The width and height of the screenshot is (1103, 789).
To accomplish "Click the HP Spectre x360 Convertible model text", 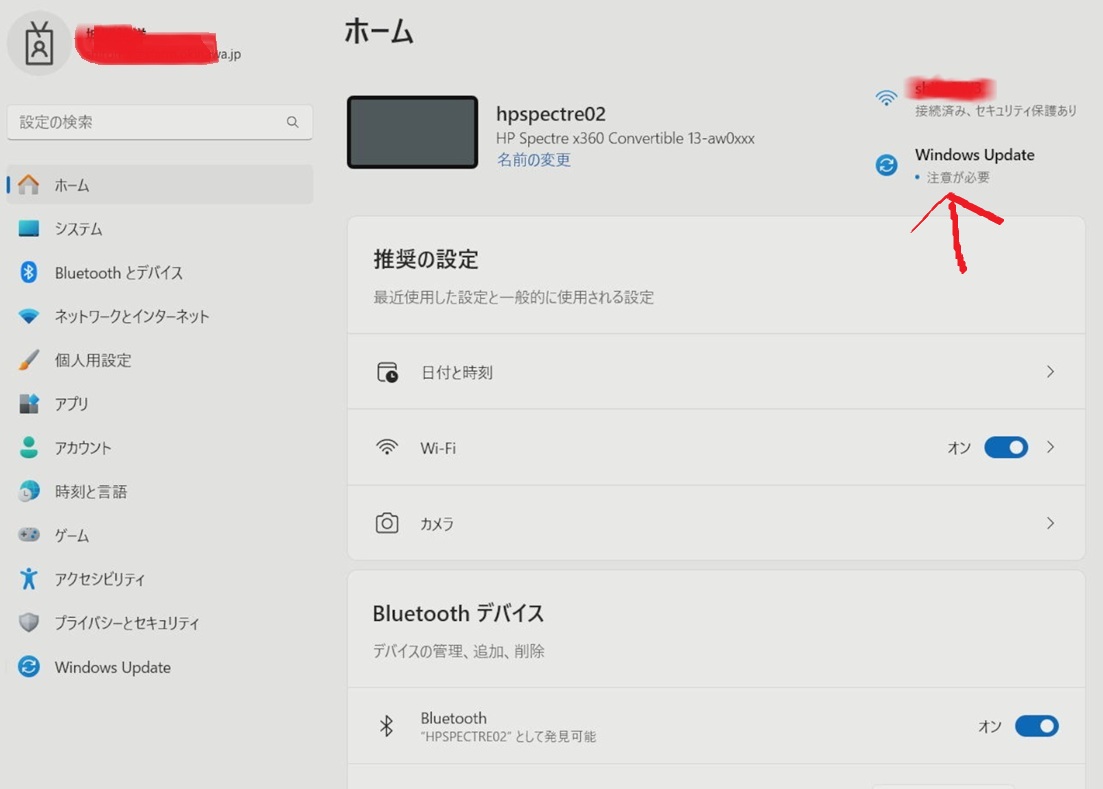I will coord(625,138).
